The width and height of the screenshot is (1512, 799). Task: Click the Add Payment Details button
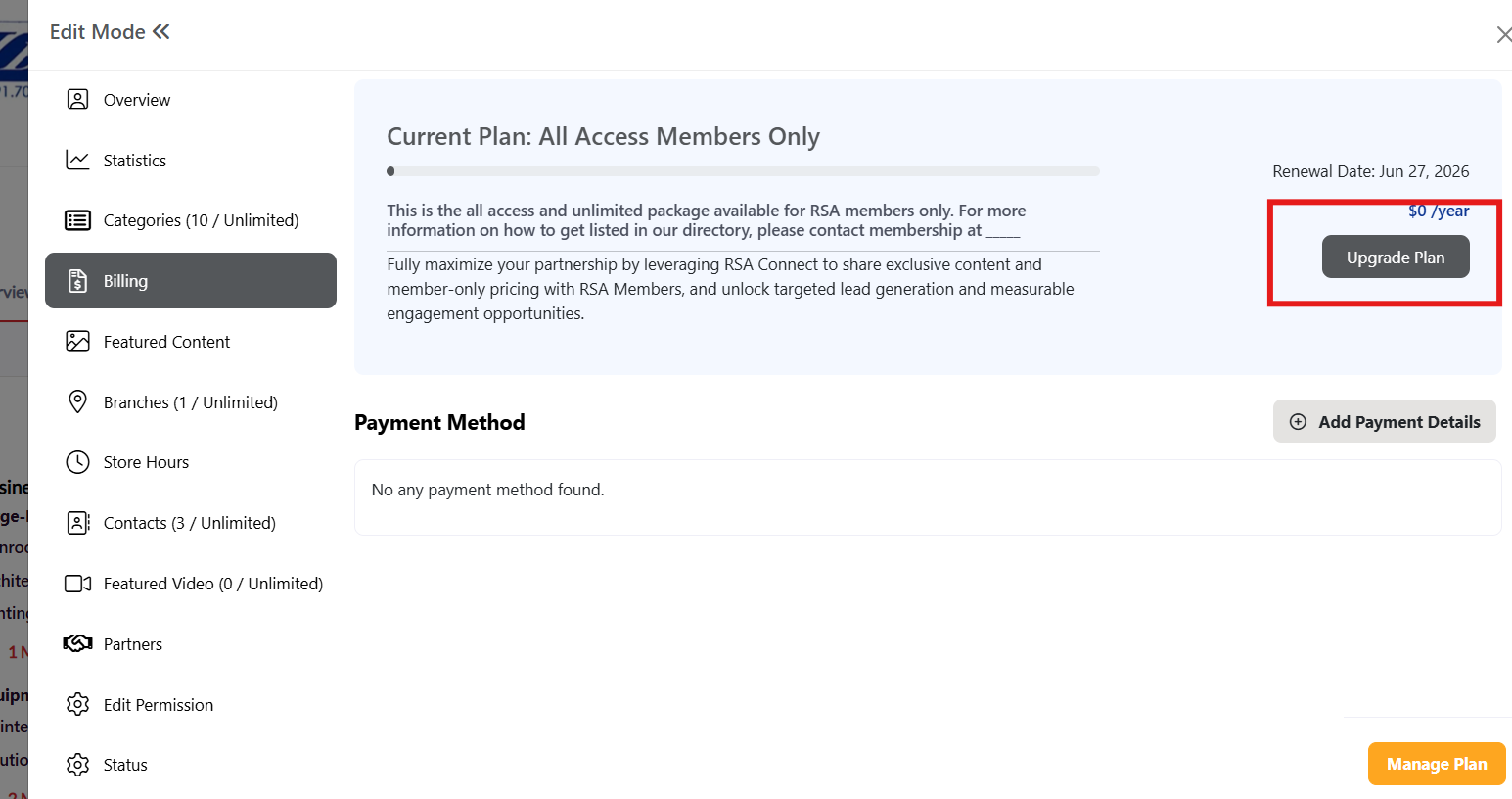click(x=1384, y=421)
